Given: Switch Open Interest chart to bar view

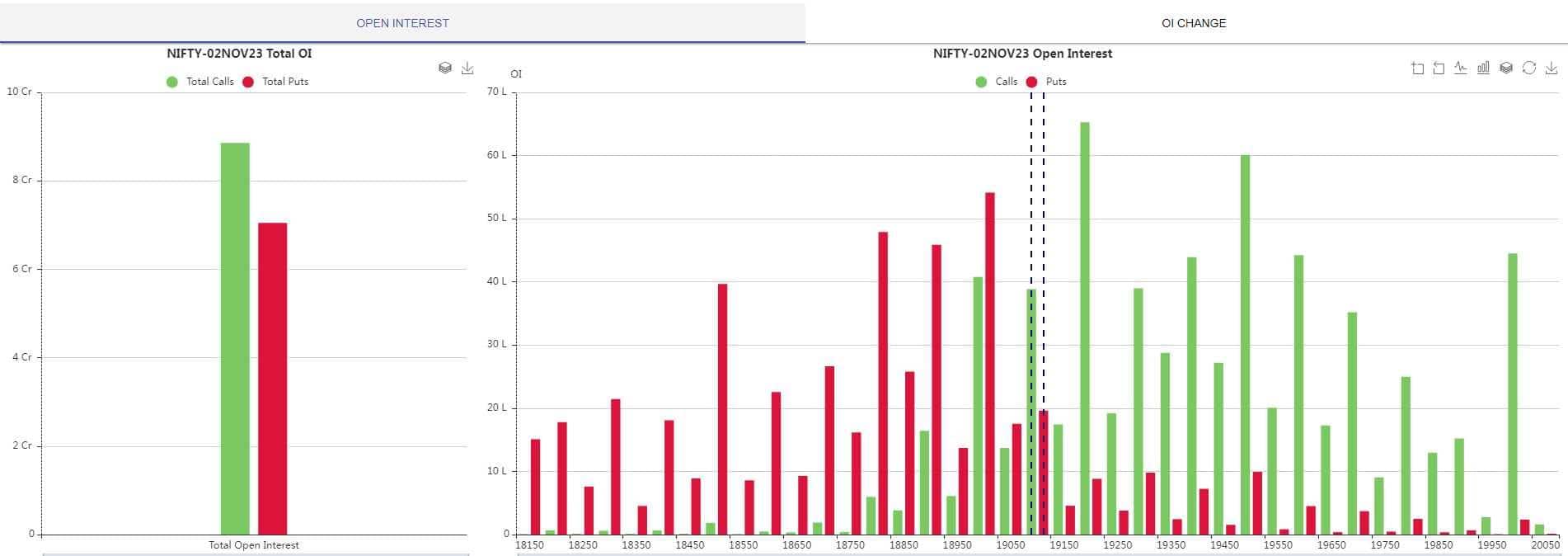Looking at the screenshot, I should pyautogui.click(x=1483, y=68).
